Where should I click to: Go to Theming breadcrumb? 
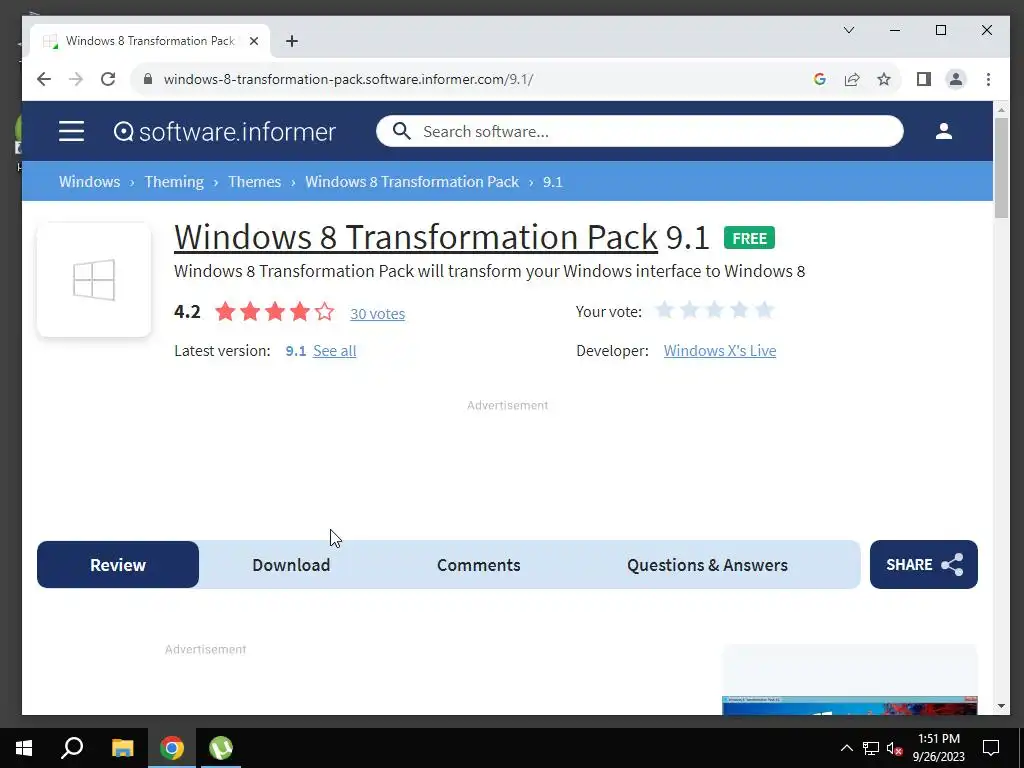click(x=174, y=182)
